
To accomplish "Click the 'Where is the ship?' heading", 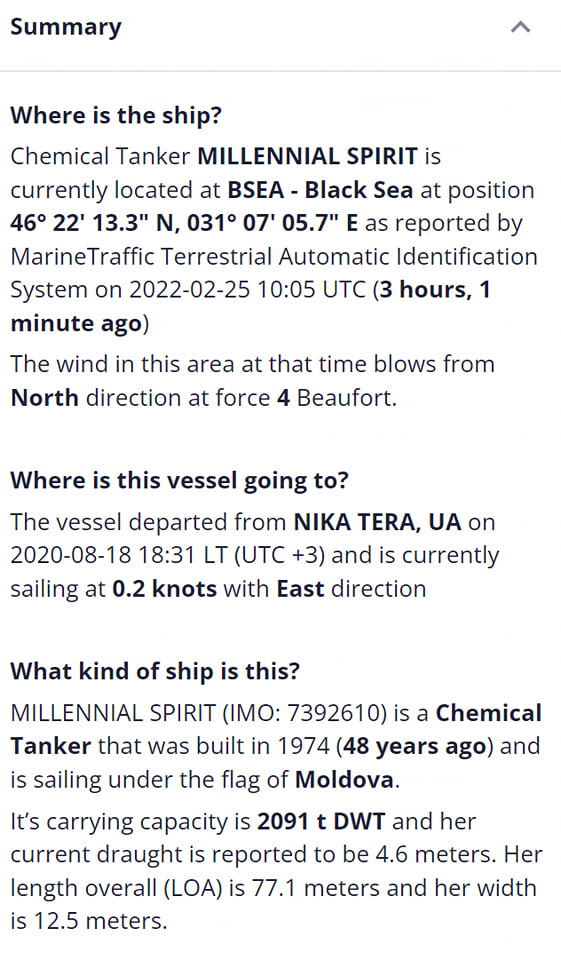I will pyautogui.click(x=116, y=115).
